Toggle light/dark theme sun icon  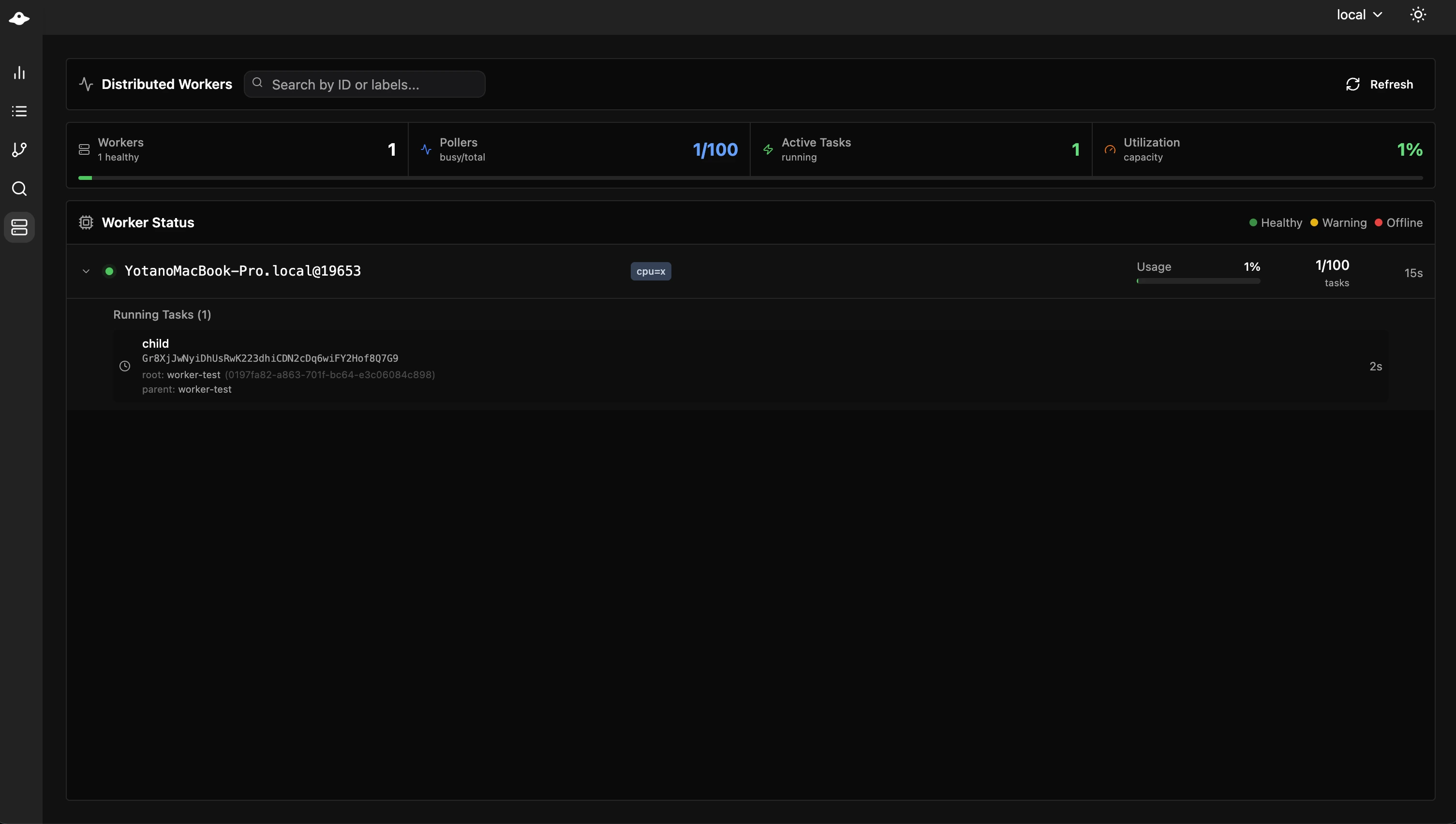coord(1417,15)
